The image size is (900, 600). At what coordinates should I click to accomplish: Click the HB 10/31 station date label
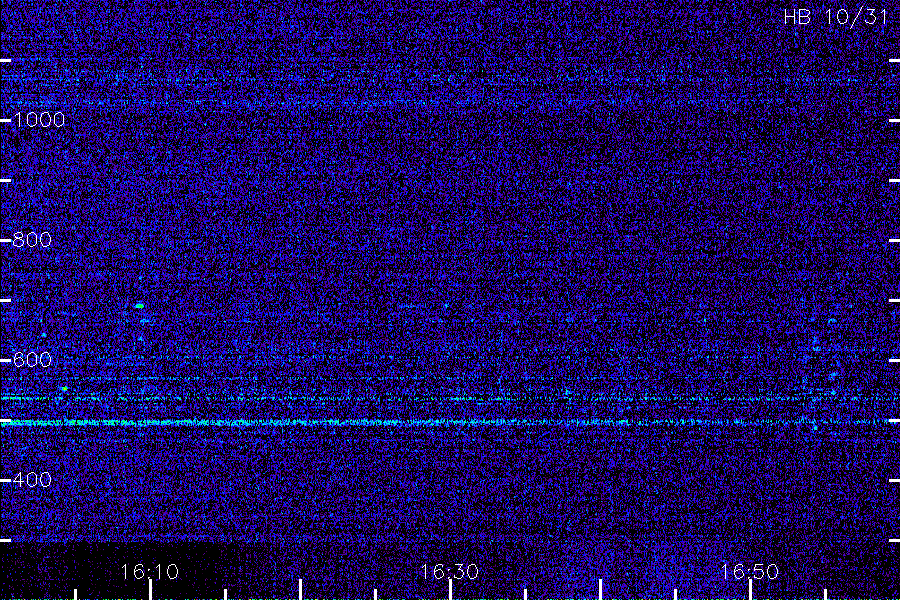coord(836,17)
